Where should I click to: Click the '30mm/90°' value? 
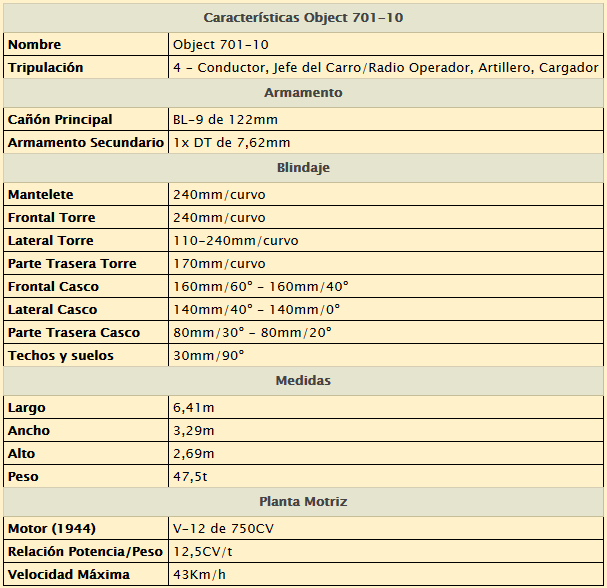point(209,355)
